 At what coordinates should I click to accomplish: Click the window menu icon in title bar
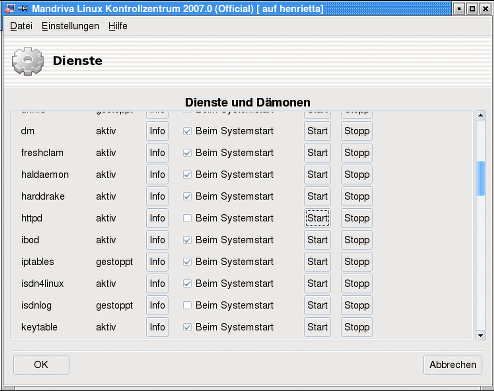[10, 8]
